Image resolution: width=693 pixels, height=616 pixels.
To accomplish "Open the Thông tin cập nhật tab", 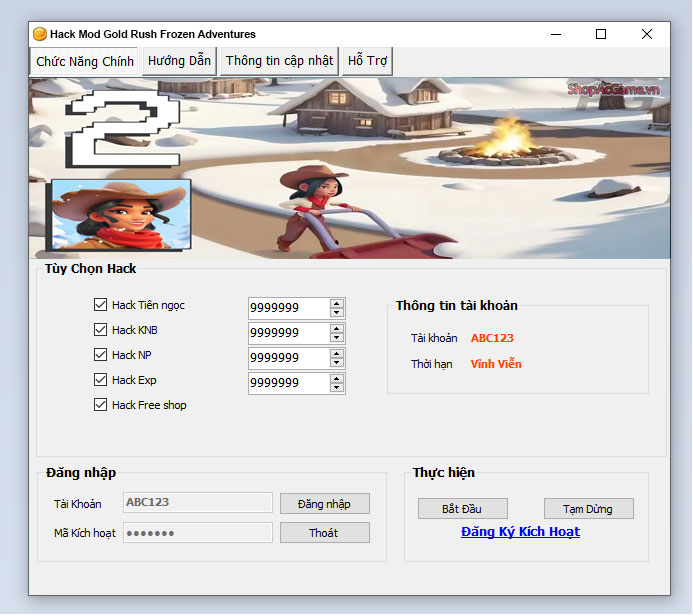I will click(x=279, y=61).
